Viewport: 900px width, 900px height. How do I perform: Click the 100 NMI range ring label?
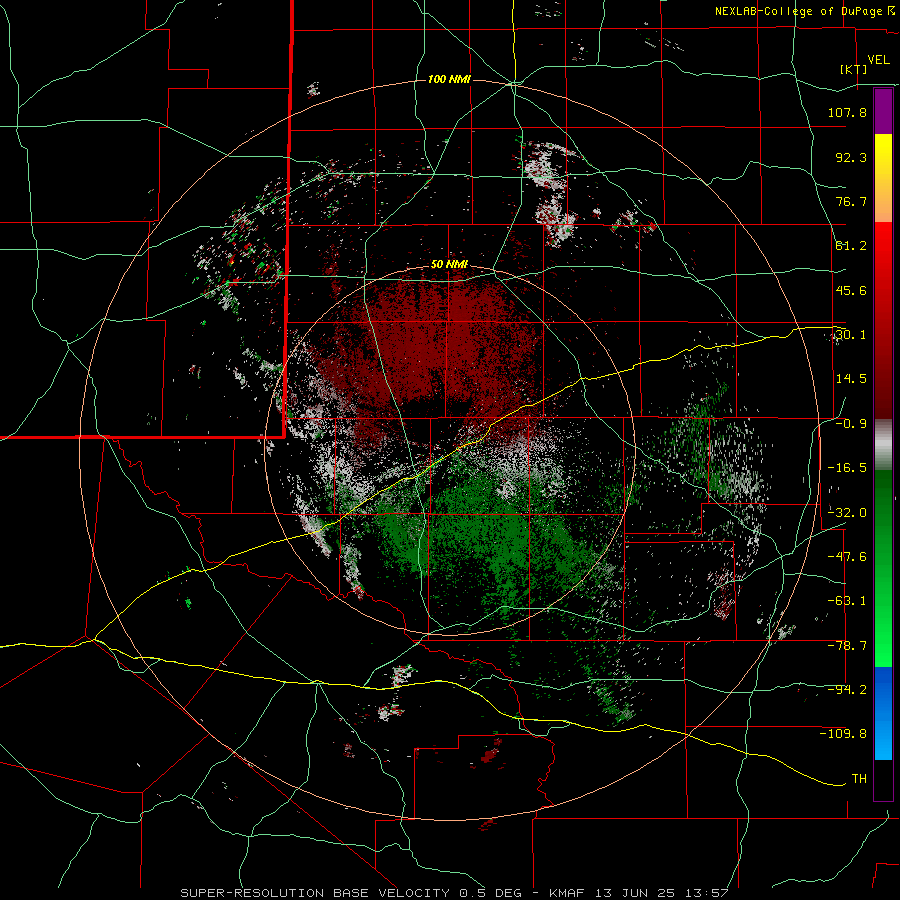pyautogui.click(x=449, y=79)
